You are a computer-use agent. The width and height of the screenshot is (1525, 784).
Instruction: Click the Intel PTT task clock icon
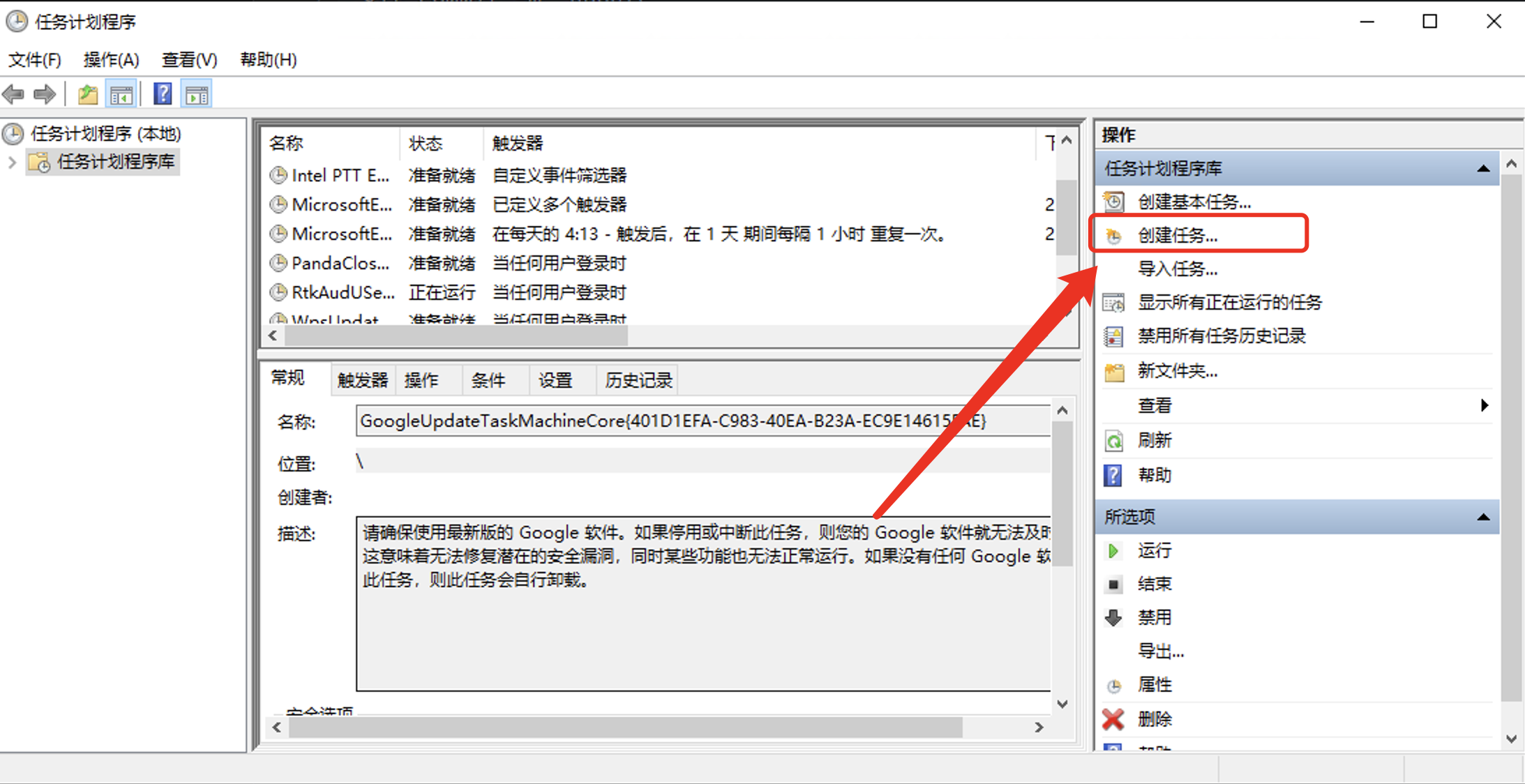[278, 175]
